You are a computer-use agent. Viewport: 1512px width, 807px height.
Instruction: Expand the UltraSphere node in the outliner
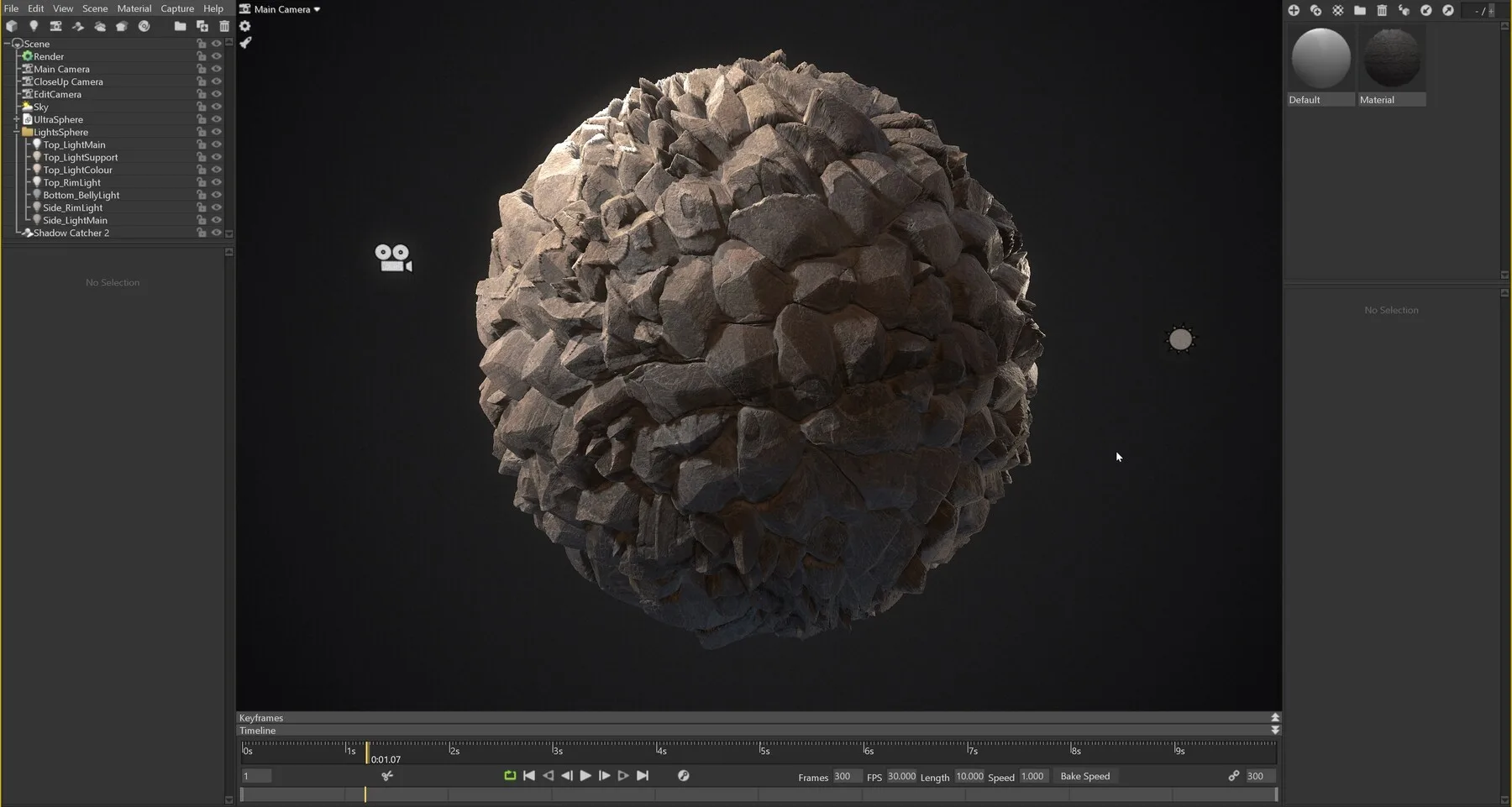point(16,118)
